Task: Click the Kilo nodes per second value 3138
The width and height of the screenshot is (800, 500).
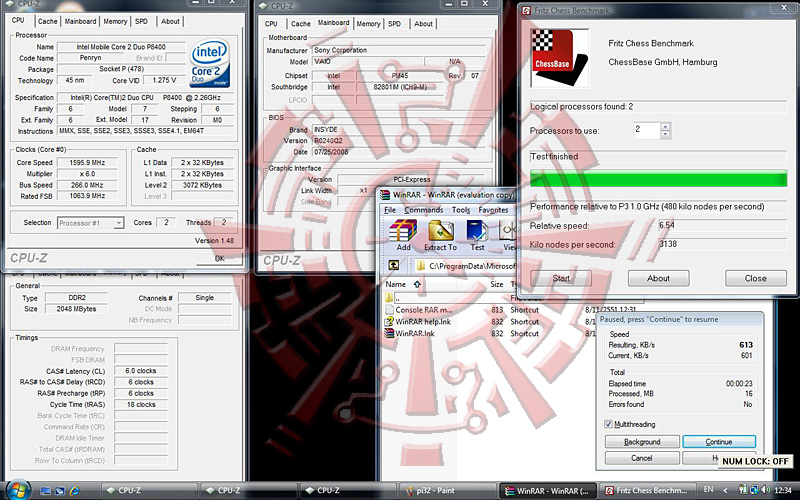Action: 721,244
